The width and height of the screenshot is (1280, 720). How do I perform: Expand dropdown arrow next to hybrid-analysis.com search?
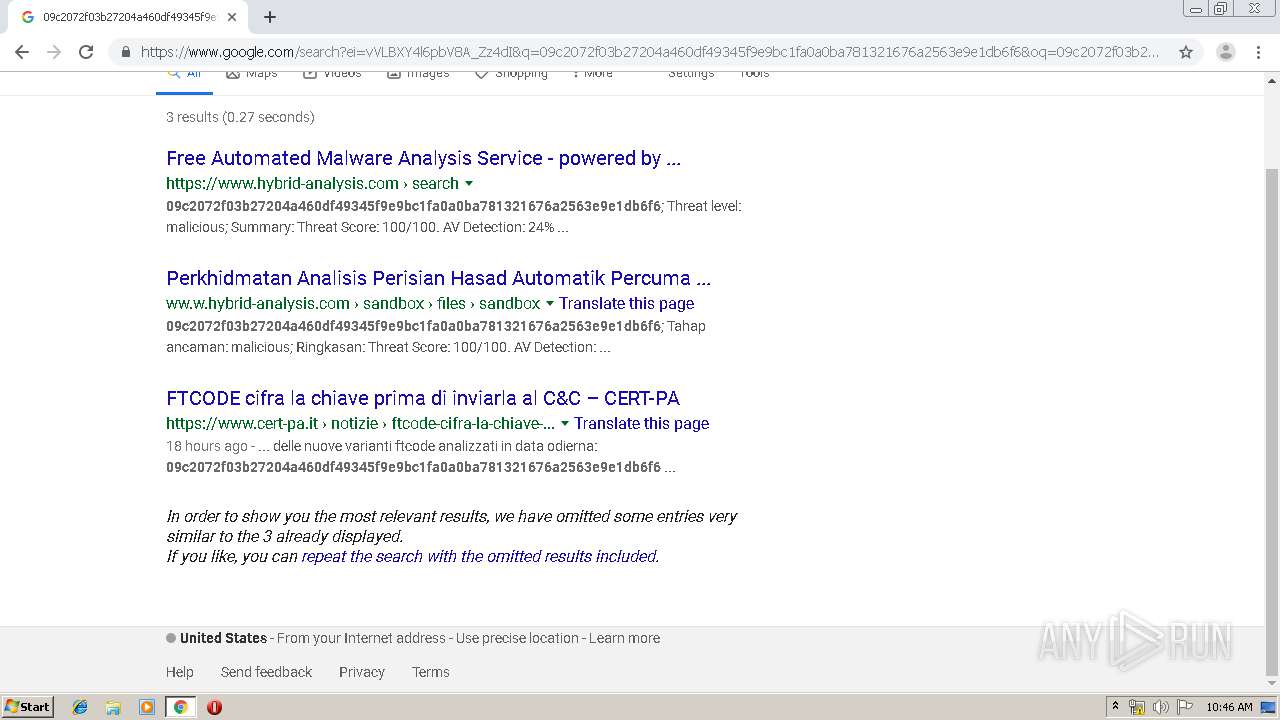pos(469,184)
